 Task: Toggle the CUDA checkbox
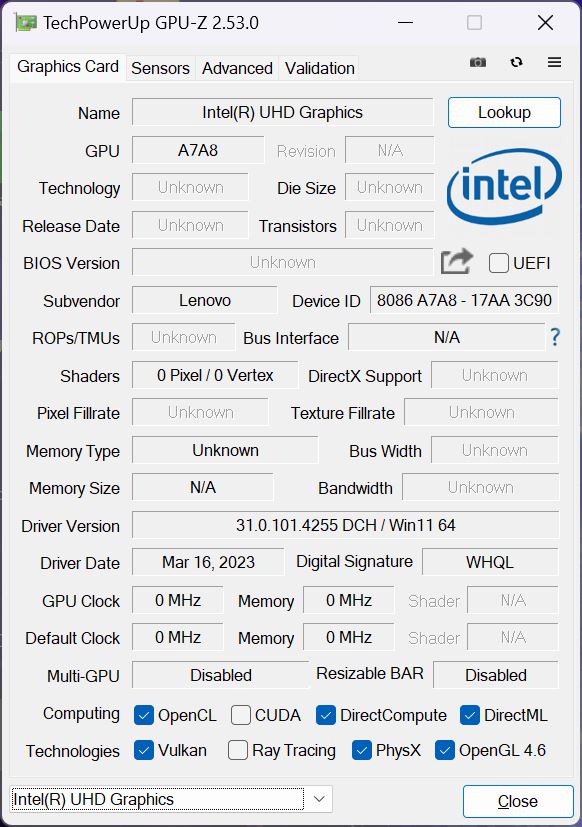(241, 715)
